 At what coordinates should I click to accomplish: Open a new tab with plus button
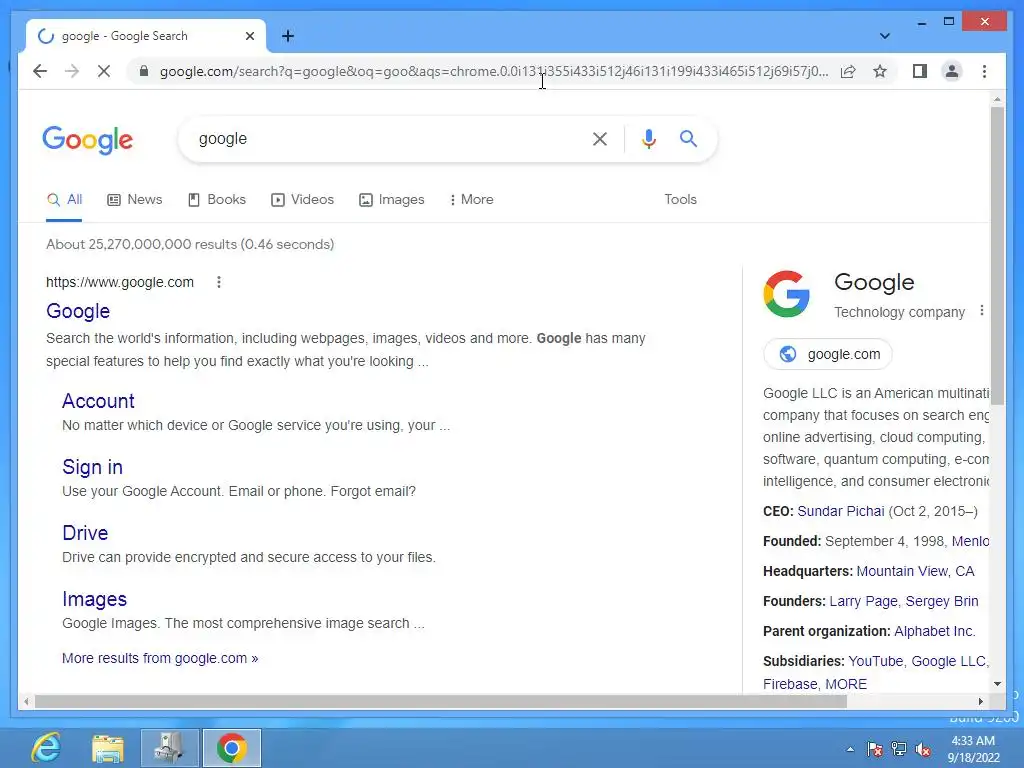click(287, 36)
